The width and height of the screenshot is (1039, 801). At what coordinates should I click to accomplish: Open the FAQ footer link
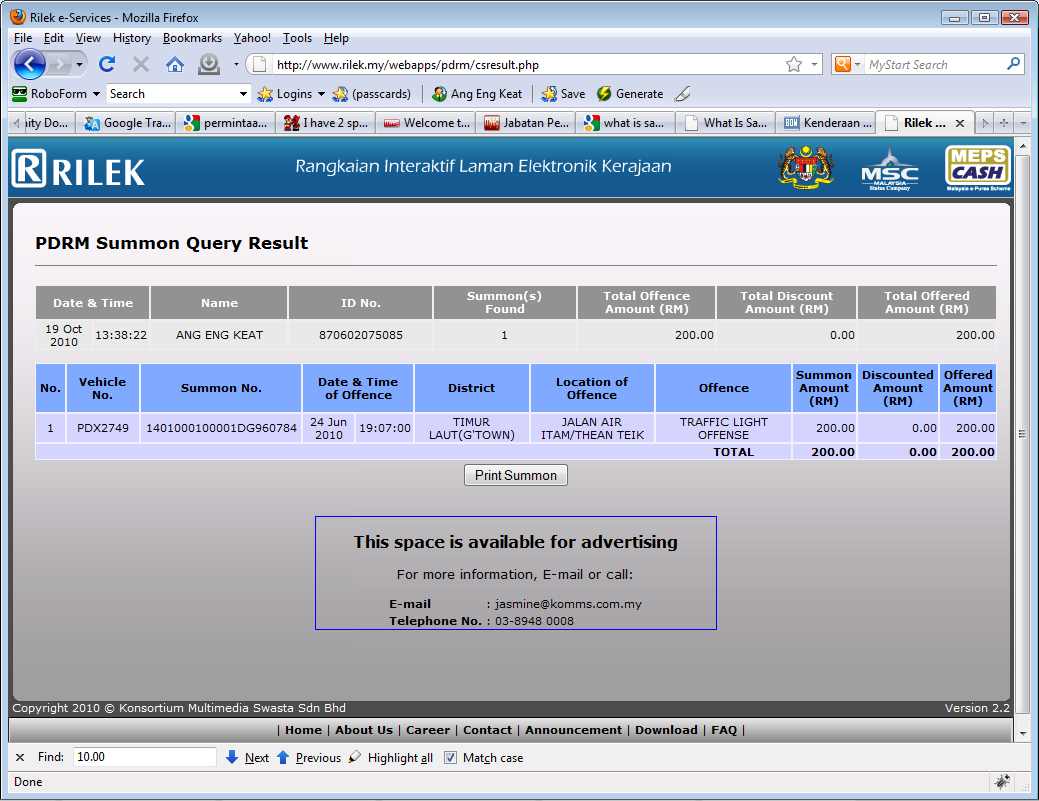coord(724,729)
